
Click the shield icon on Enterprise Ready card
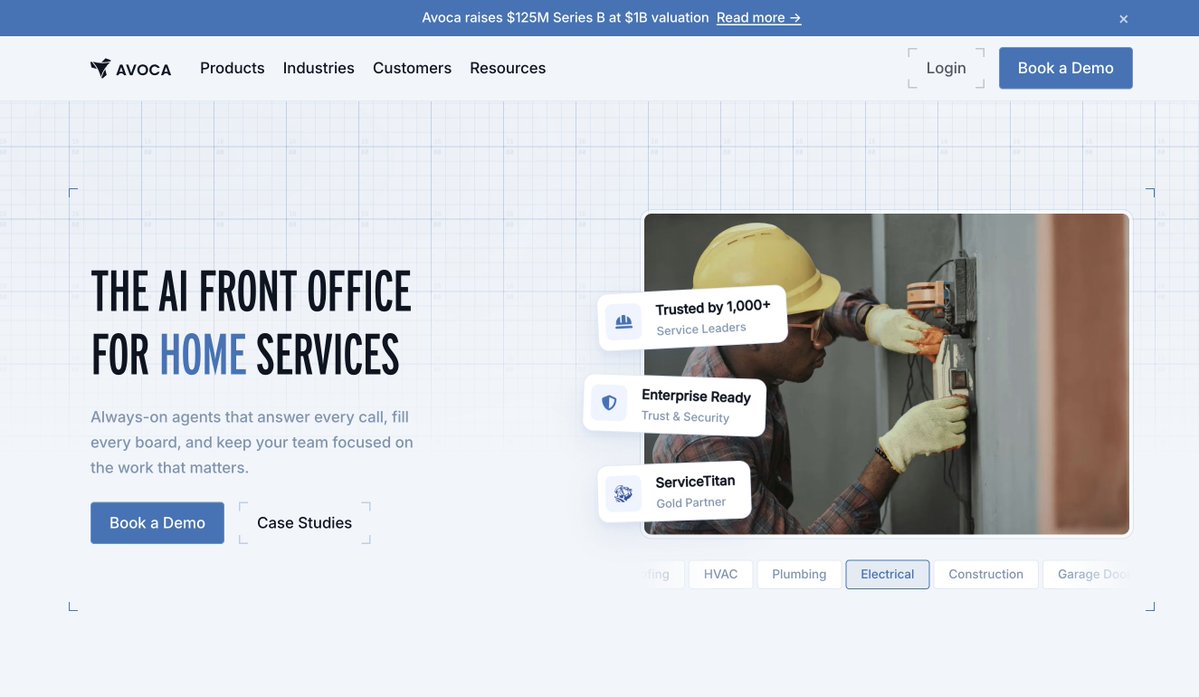(609, 403)
